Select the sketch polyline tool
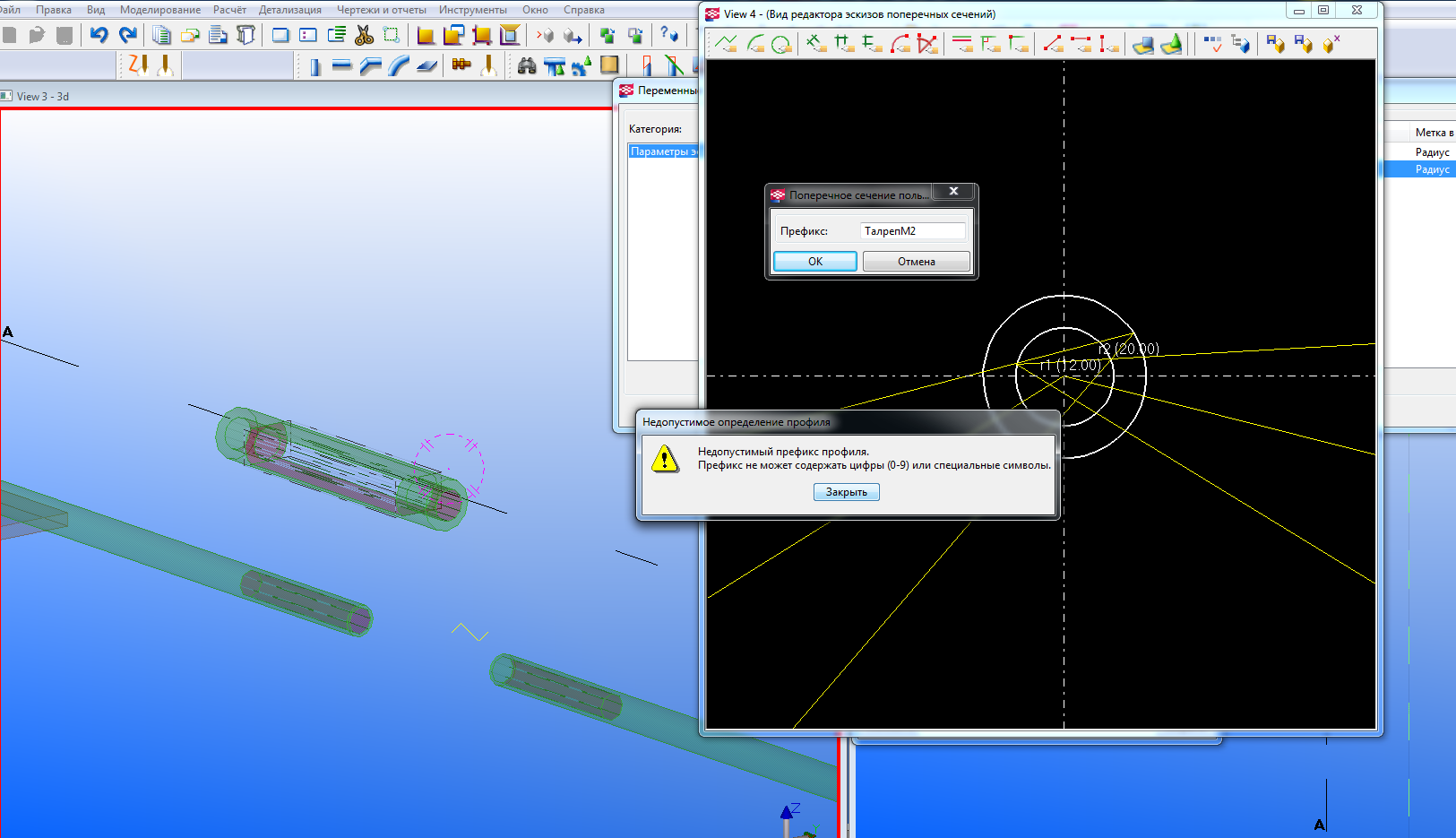The image size is (1456, 838). (726, 43)
